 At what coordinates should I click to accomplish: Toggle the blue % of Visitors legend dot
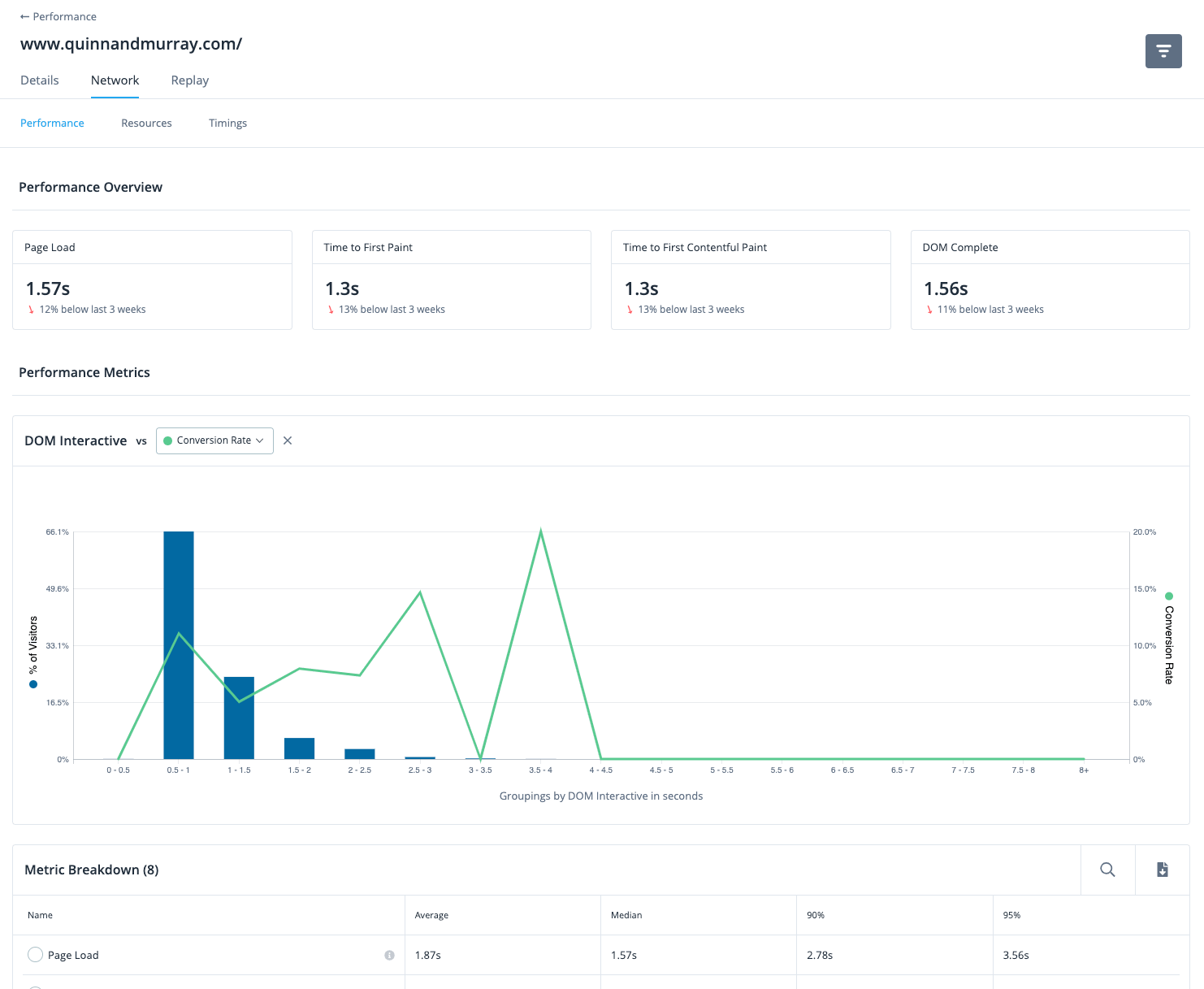(33, 684)
